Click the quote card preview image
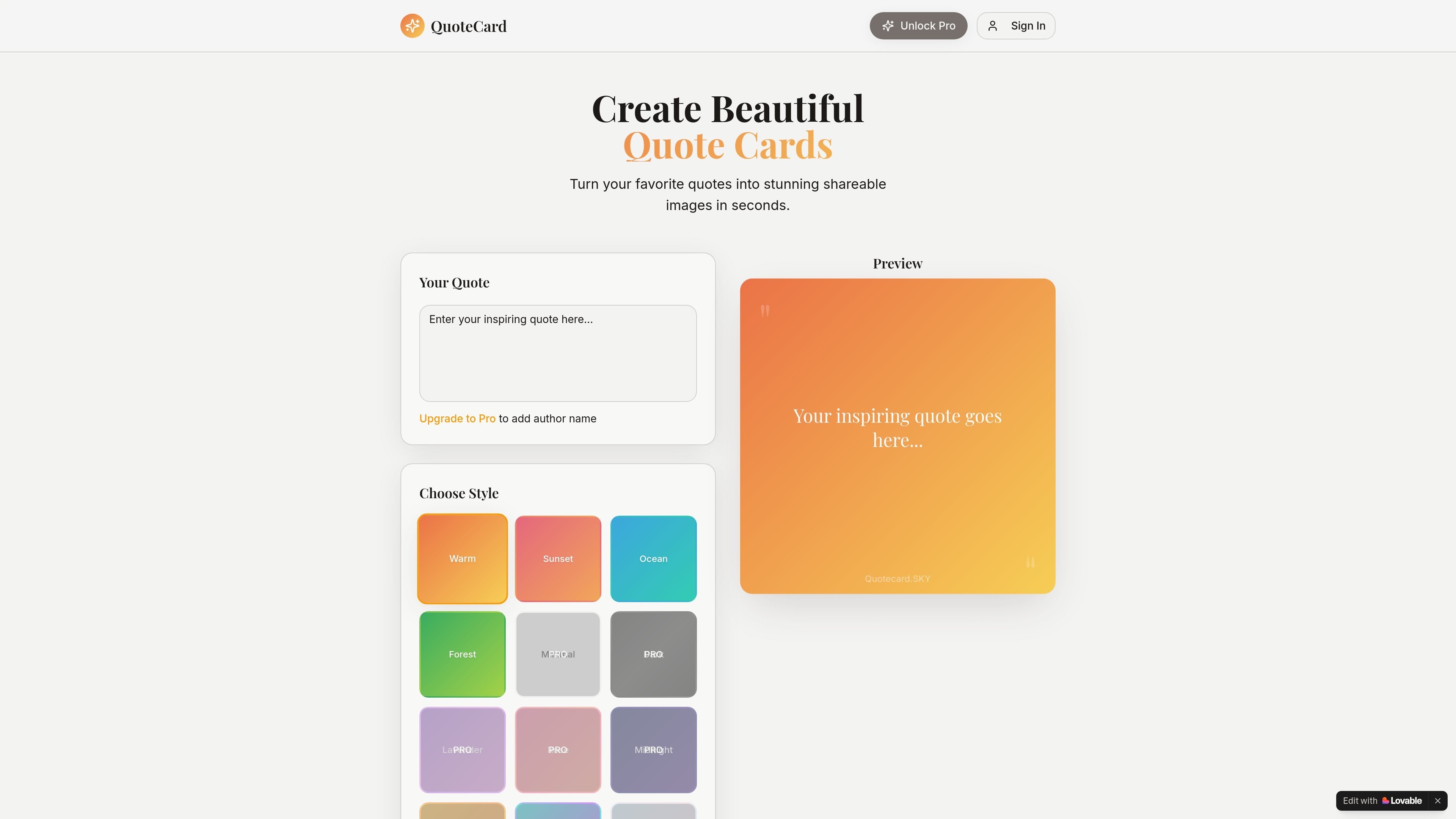Viewport: 1456px width, 819px height. pos(897,436)
